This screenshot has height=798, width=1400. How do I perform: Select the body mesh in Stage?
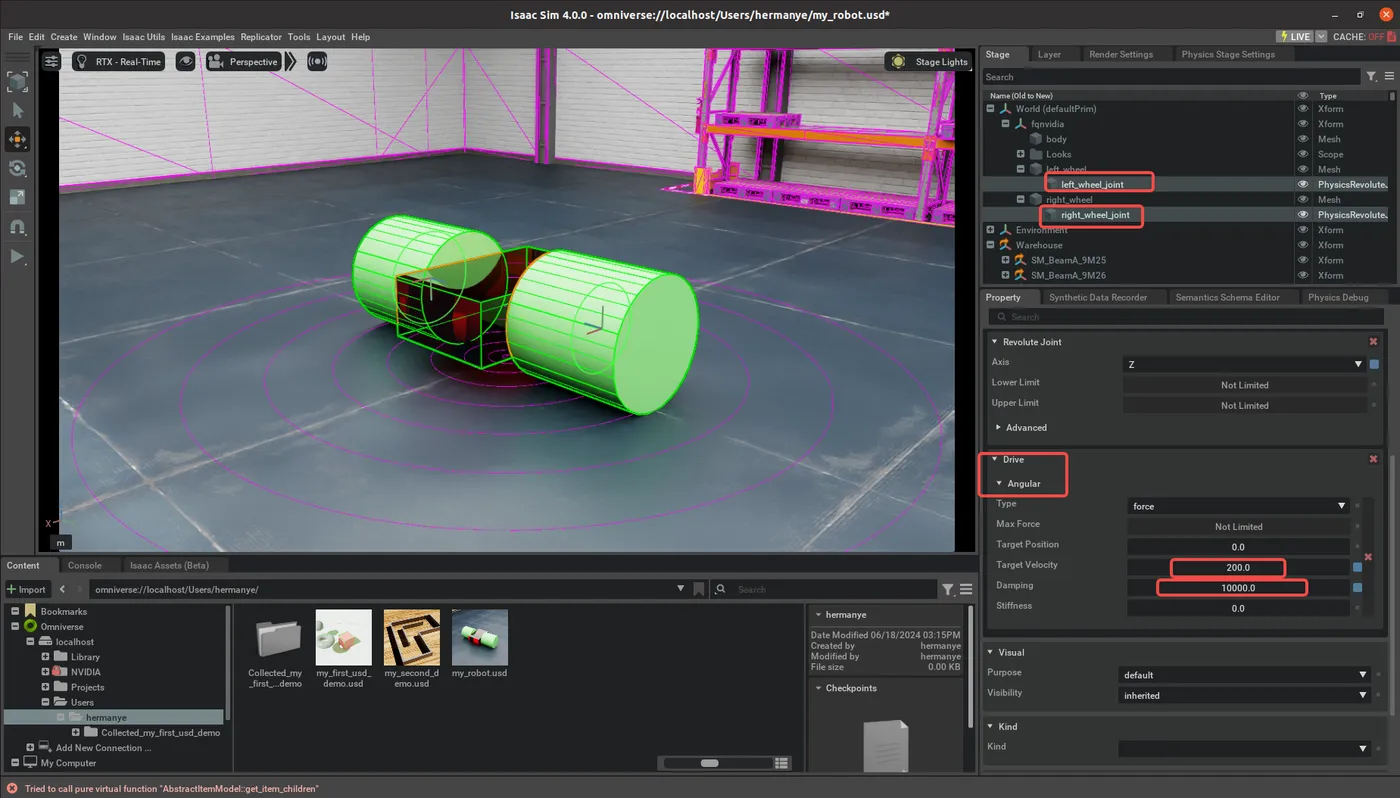click(1056, 139)
